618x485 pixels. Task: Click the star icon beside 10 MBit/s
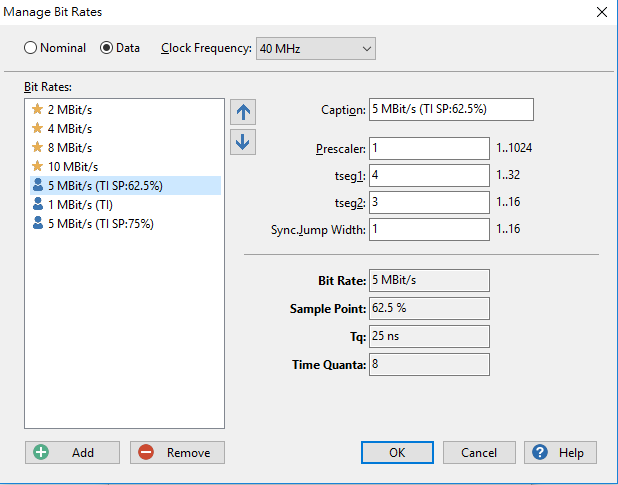point(38,166)
